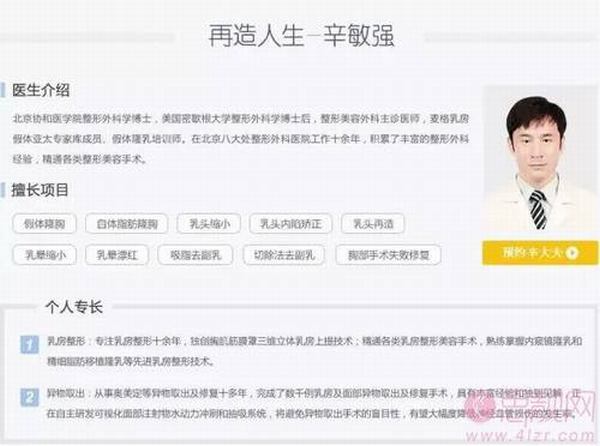Select the 乳晕缩小 tag
The width and height of the screenshot is (600, 446).
point(45,255)
